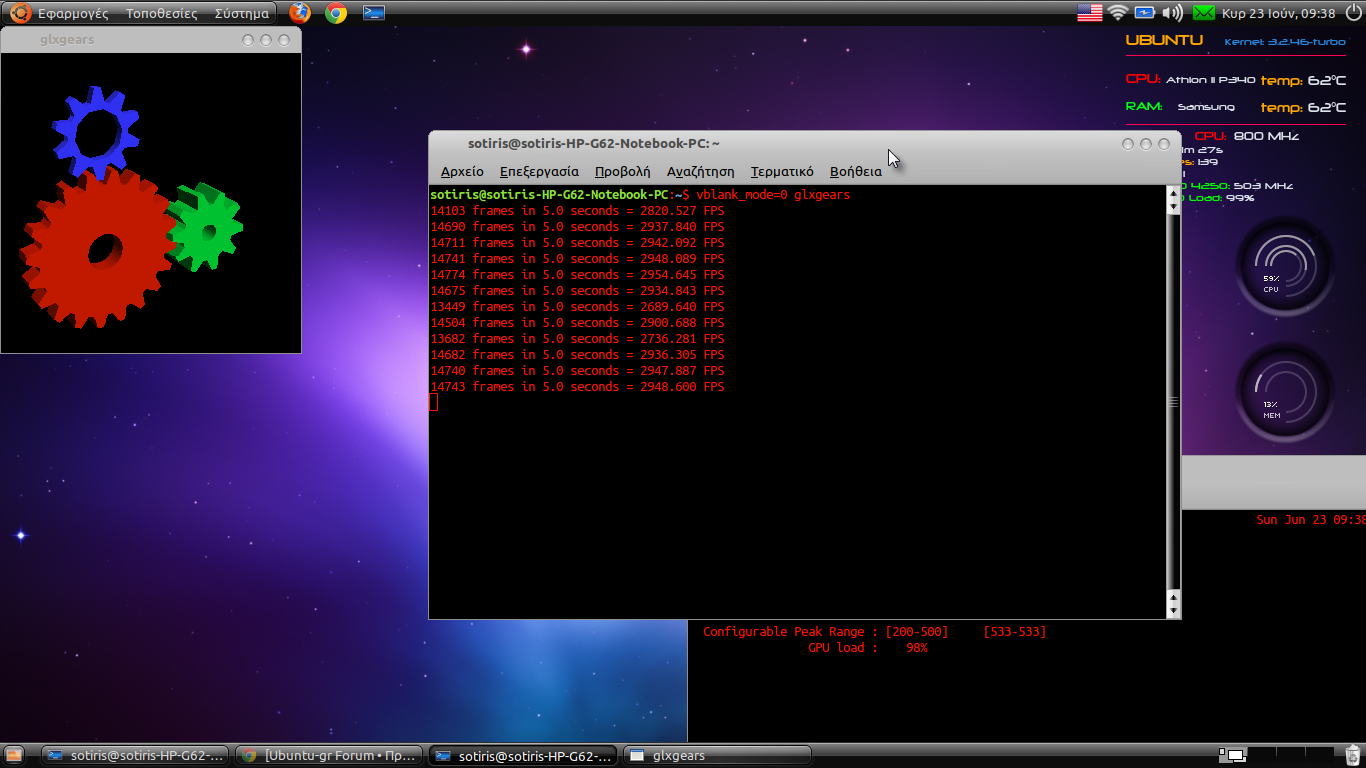This screenshot has height=768, width=1366.
Task: Switch to the Ubuntu-gr Forum taskbar window
Action: (x=329, y=756)
